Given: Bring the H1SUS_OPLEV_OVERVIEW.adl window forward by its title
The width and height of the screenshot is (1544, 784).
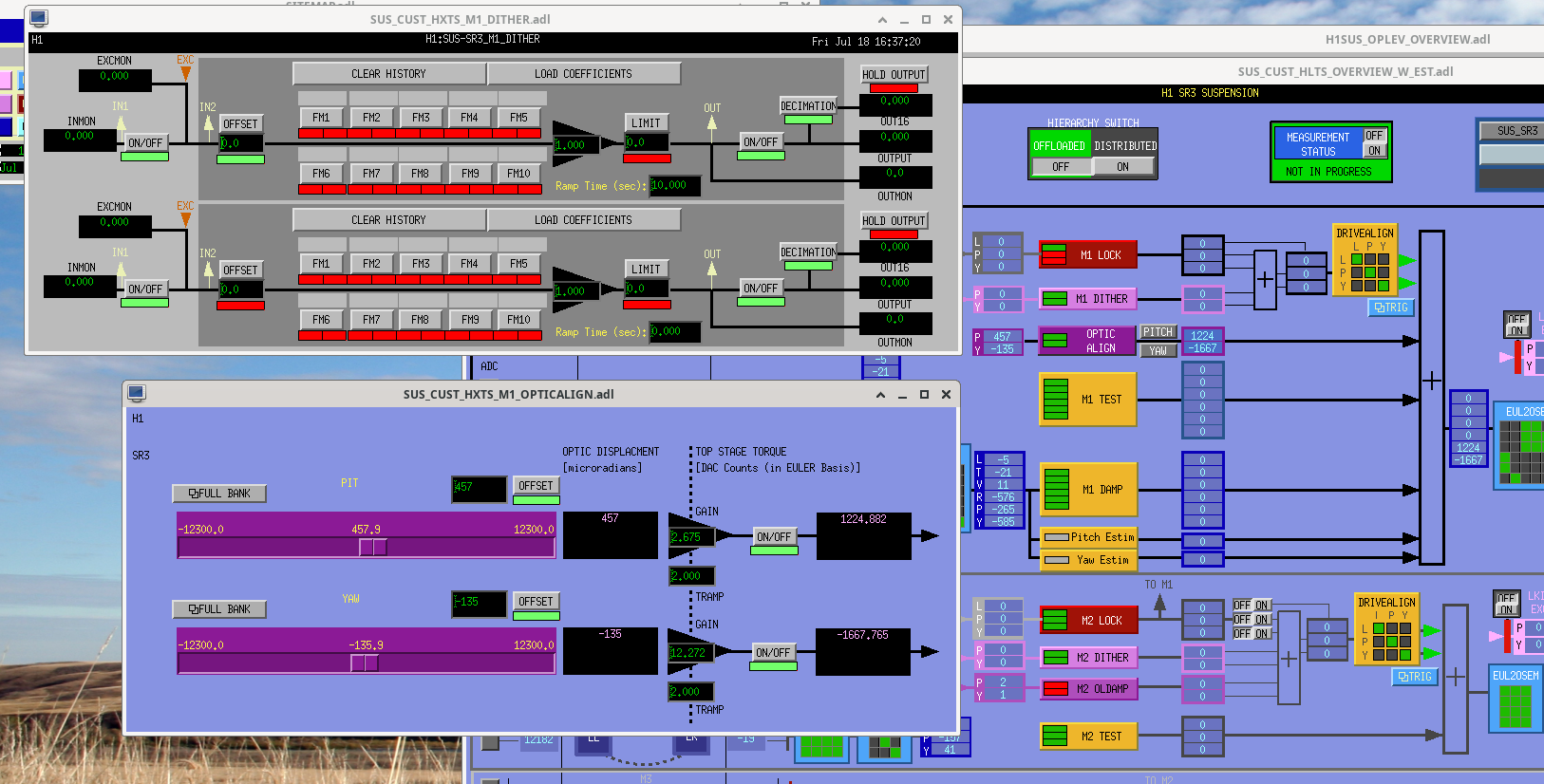Looking at the screenshot, I should click(1407, 39).
